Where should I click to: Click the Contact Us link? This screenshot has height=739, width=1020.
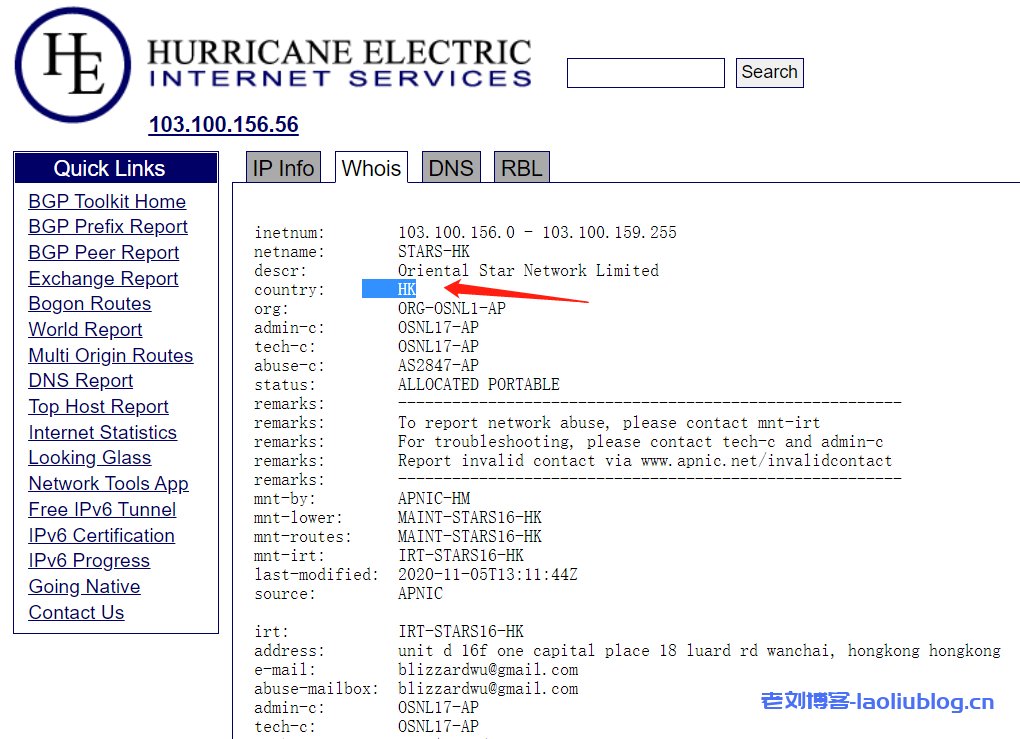pos(76,613)
